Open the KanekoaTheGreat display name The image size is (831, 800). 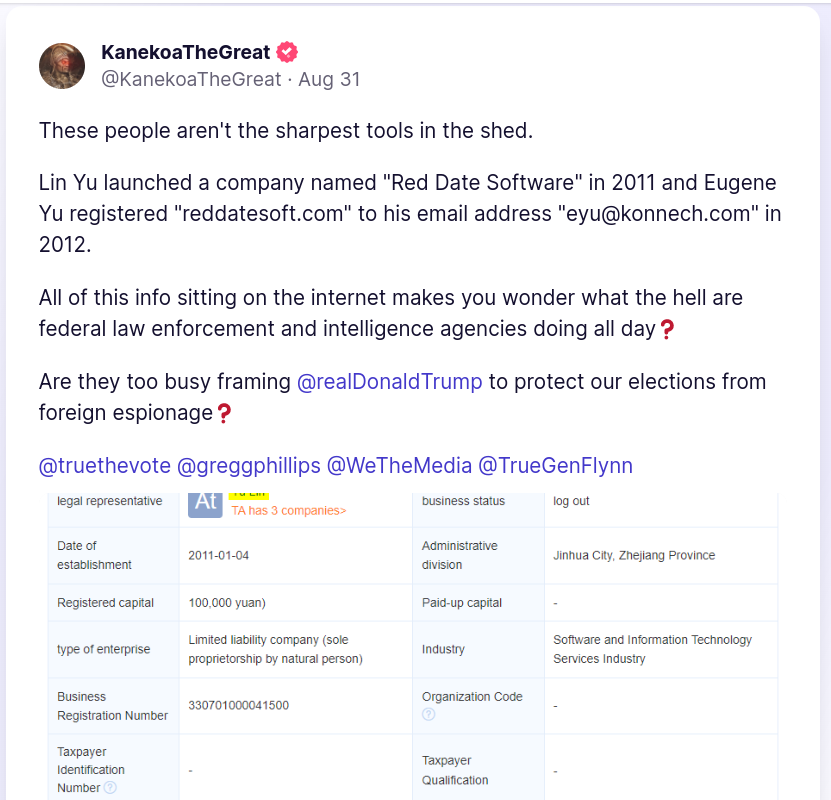coord(186,52)
